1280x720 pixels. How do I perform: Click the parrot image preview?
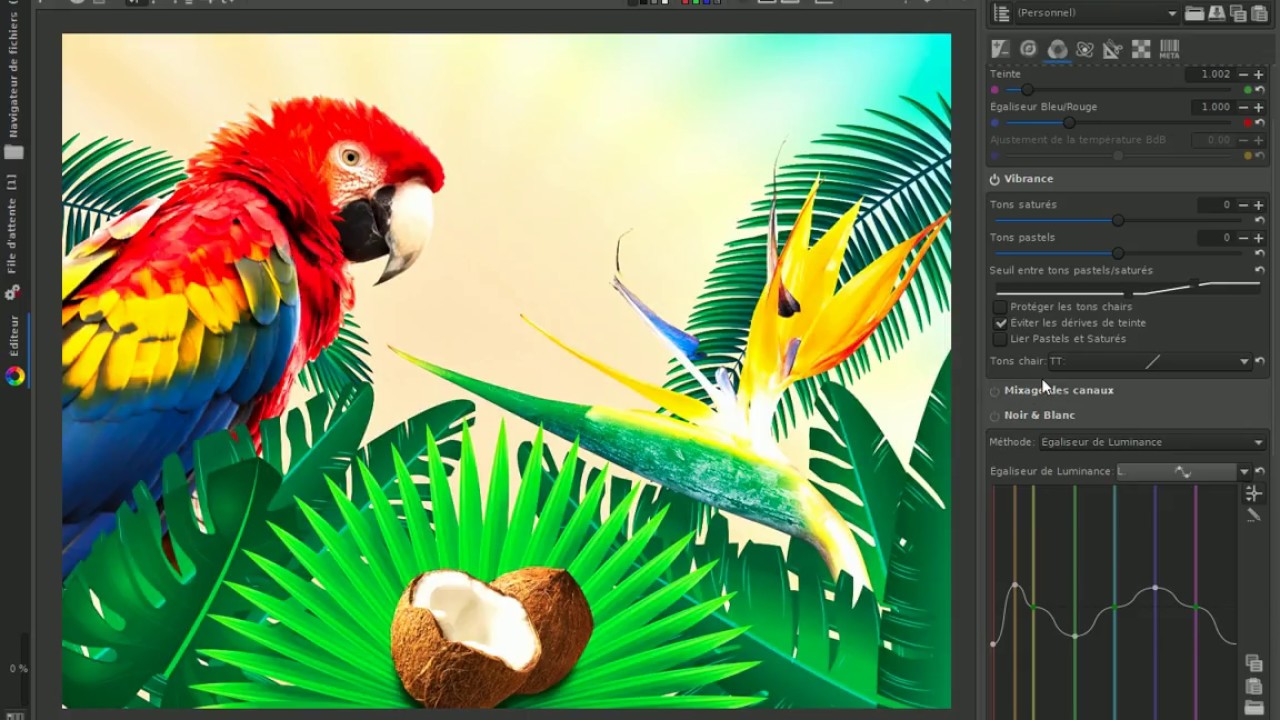(506, 371)
